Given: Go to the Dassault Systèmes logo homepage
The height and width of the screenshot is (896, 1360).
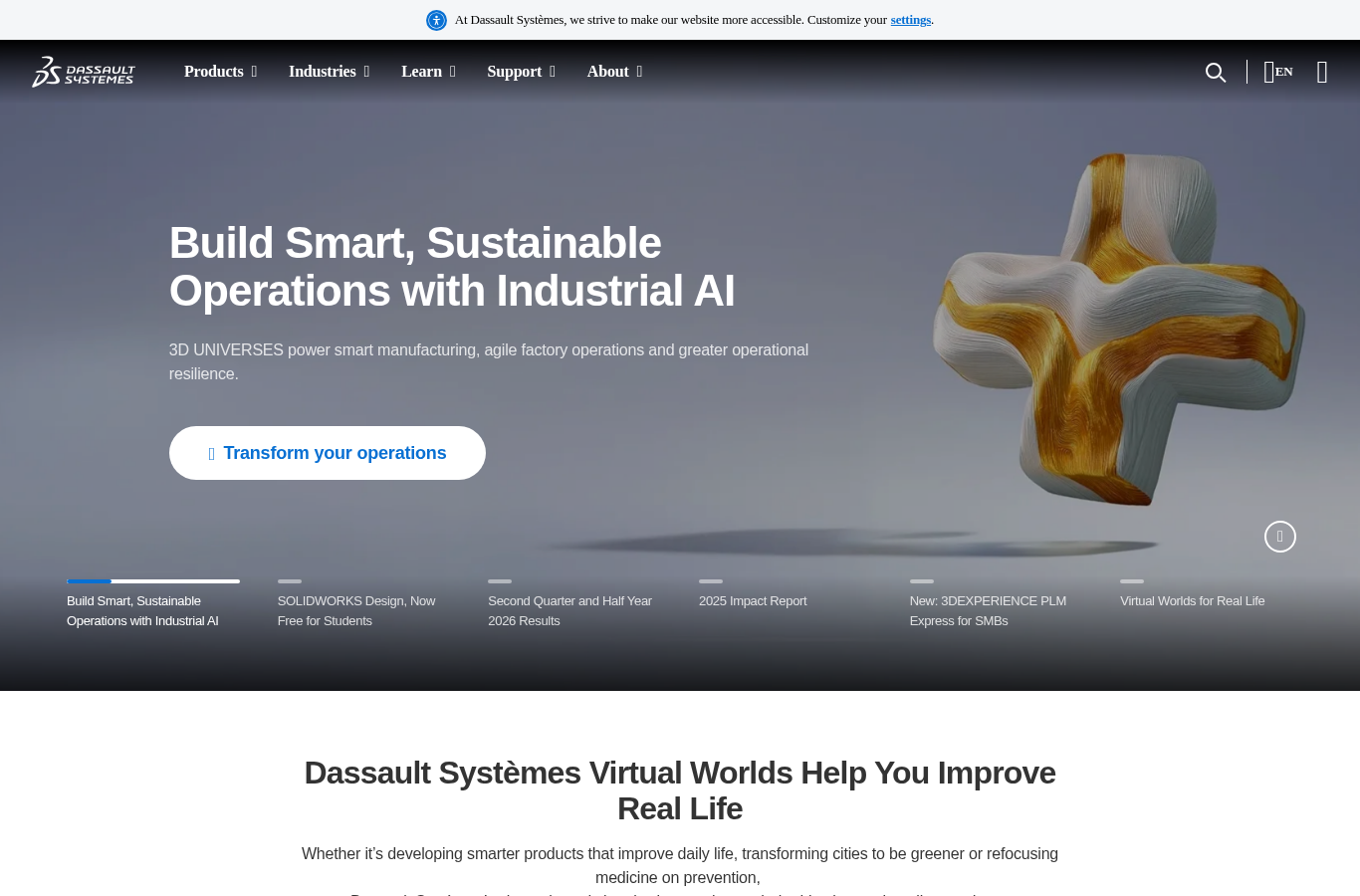Looking at the screenshot, I should [x=84, y=72].
